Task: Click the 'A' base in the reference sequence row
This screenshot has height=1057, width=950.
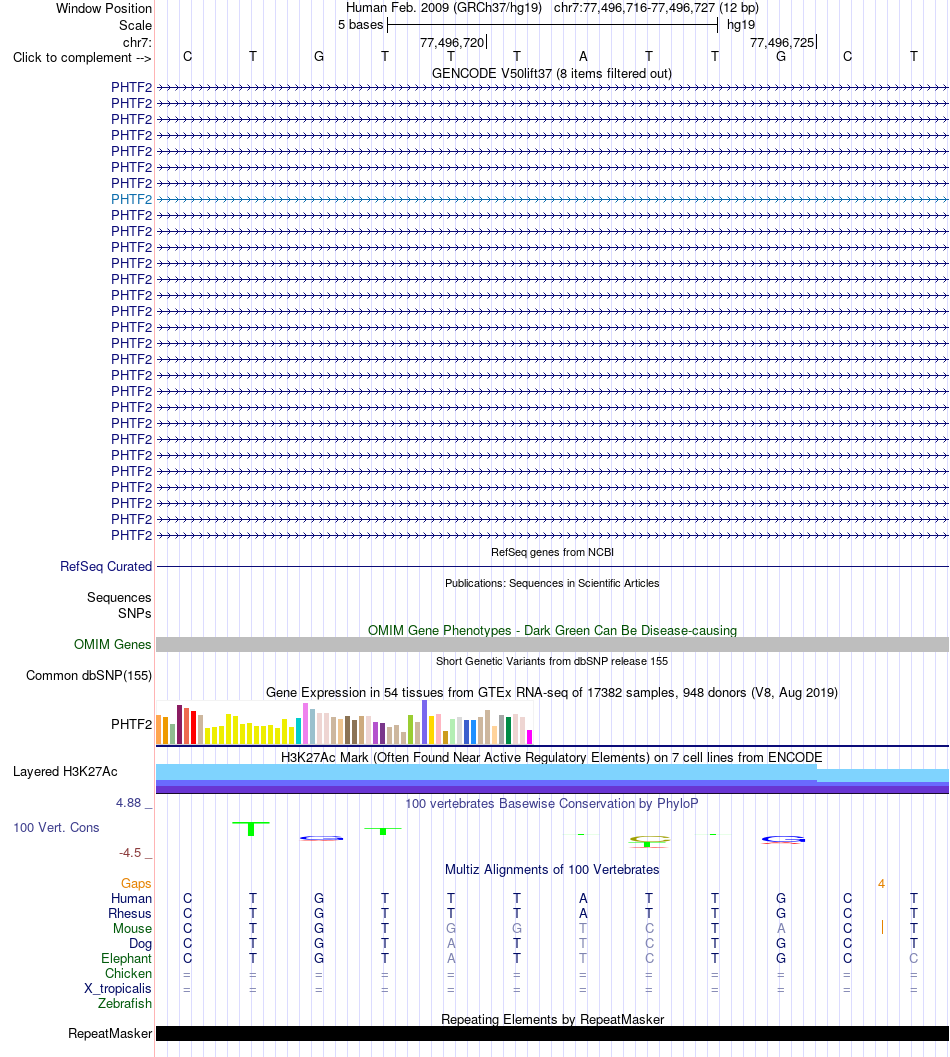Action: pos(583,57)
